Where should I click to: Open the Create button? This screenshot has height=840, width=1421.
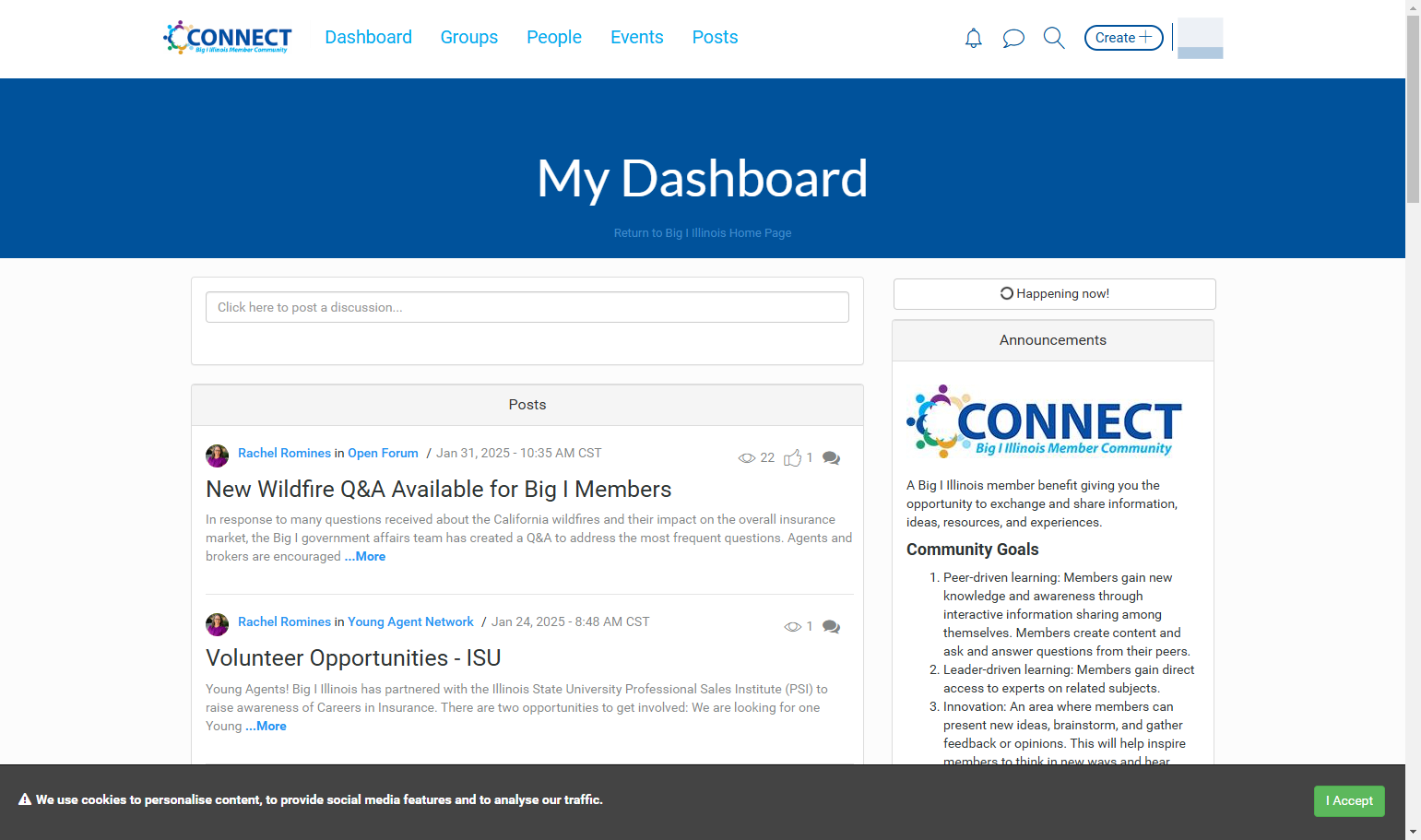1123,38
